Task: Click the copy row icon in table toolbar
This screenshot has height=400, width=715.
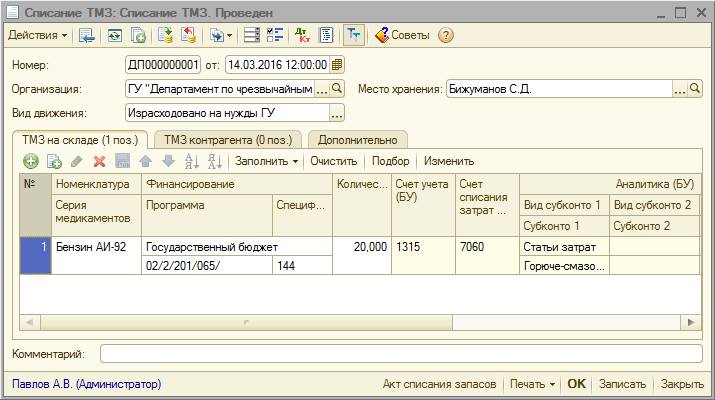Action: click(54, 161)
